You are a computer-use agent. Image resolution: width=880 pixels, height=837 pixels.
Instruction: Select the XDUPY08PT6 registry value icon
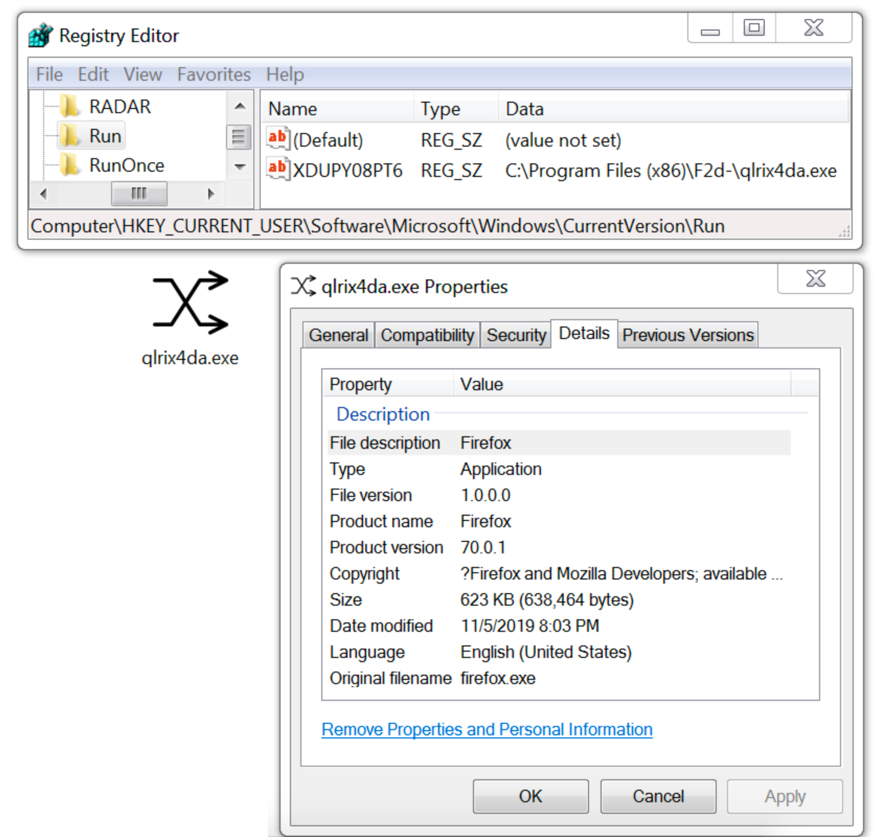pyautogui.click(x=278, y=170)
